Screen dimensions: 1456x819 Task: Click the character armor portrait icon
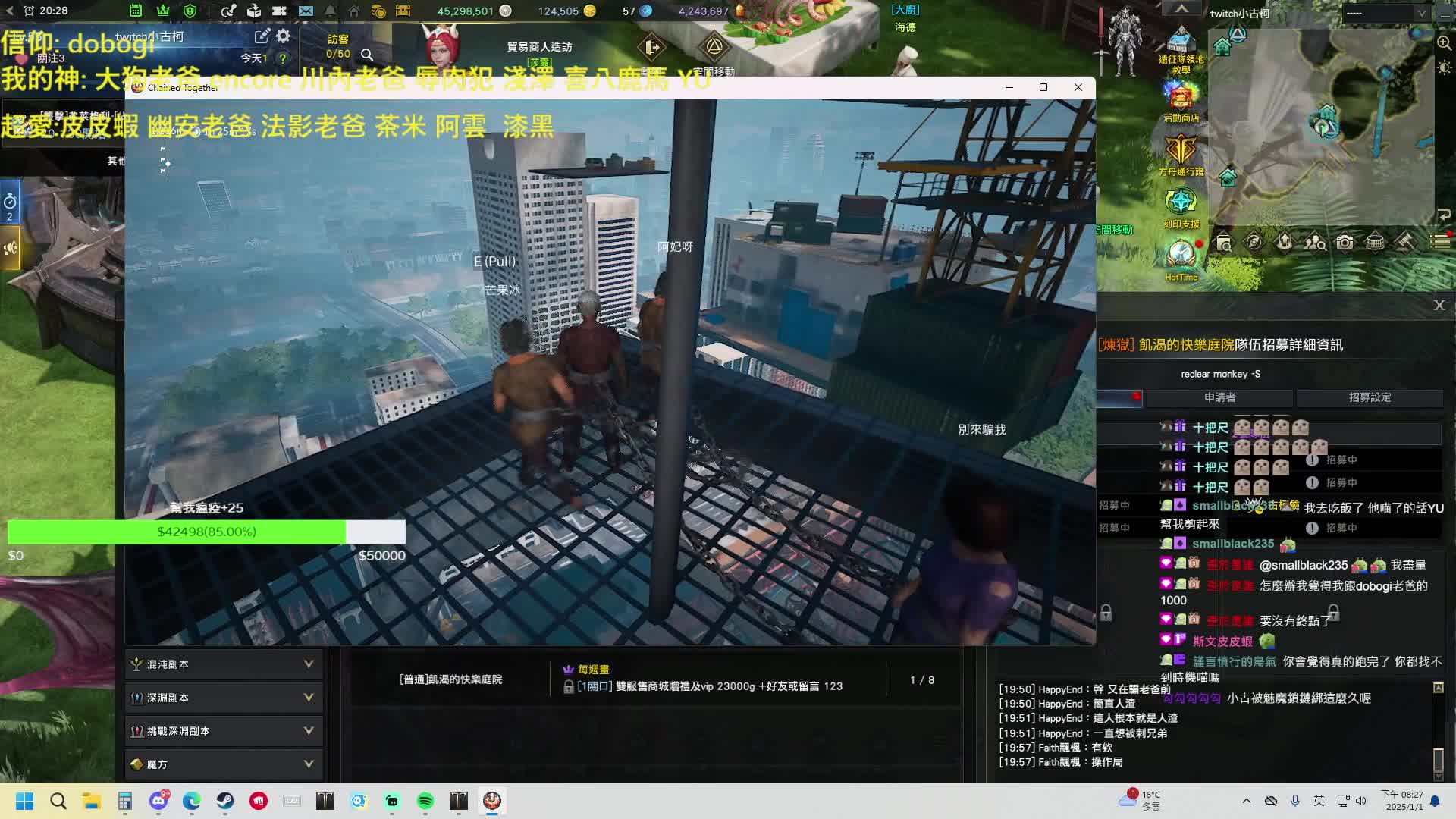tap(1125, 42)
